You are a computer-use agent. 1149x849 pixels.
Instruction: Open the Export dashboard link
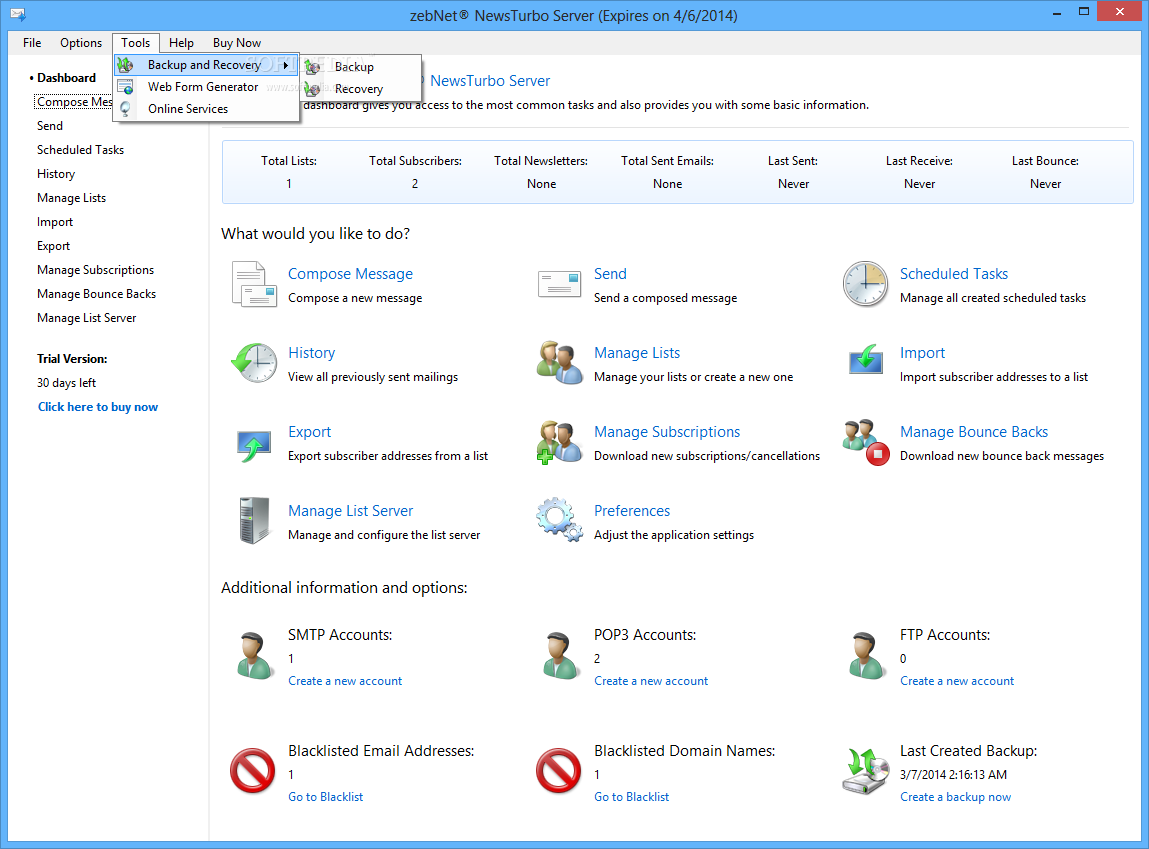click(x=309, y=432)
